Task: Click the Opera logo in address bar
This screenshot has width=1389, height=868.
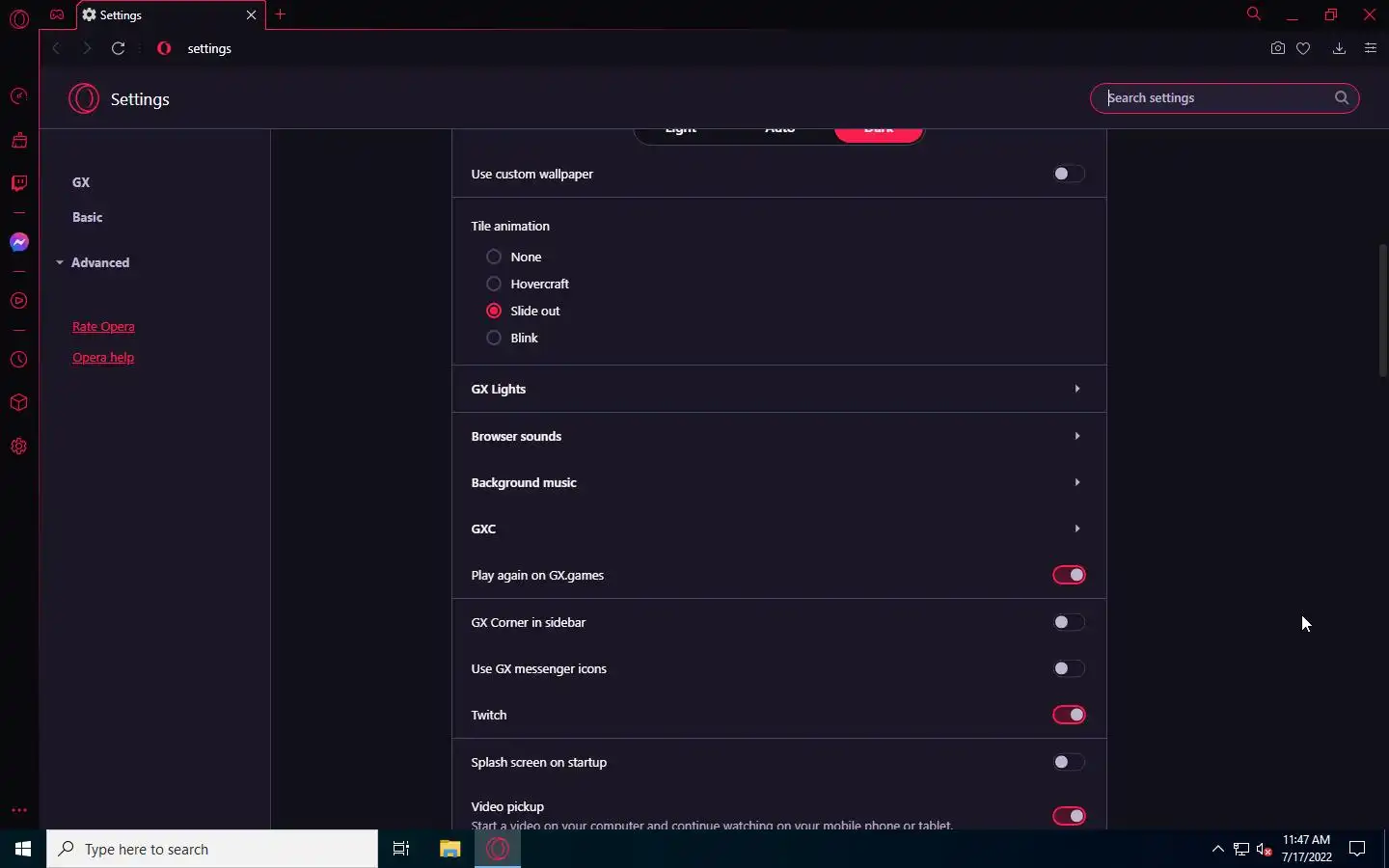Action: coord(164,48)
